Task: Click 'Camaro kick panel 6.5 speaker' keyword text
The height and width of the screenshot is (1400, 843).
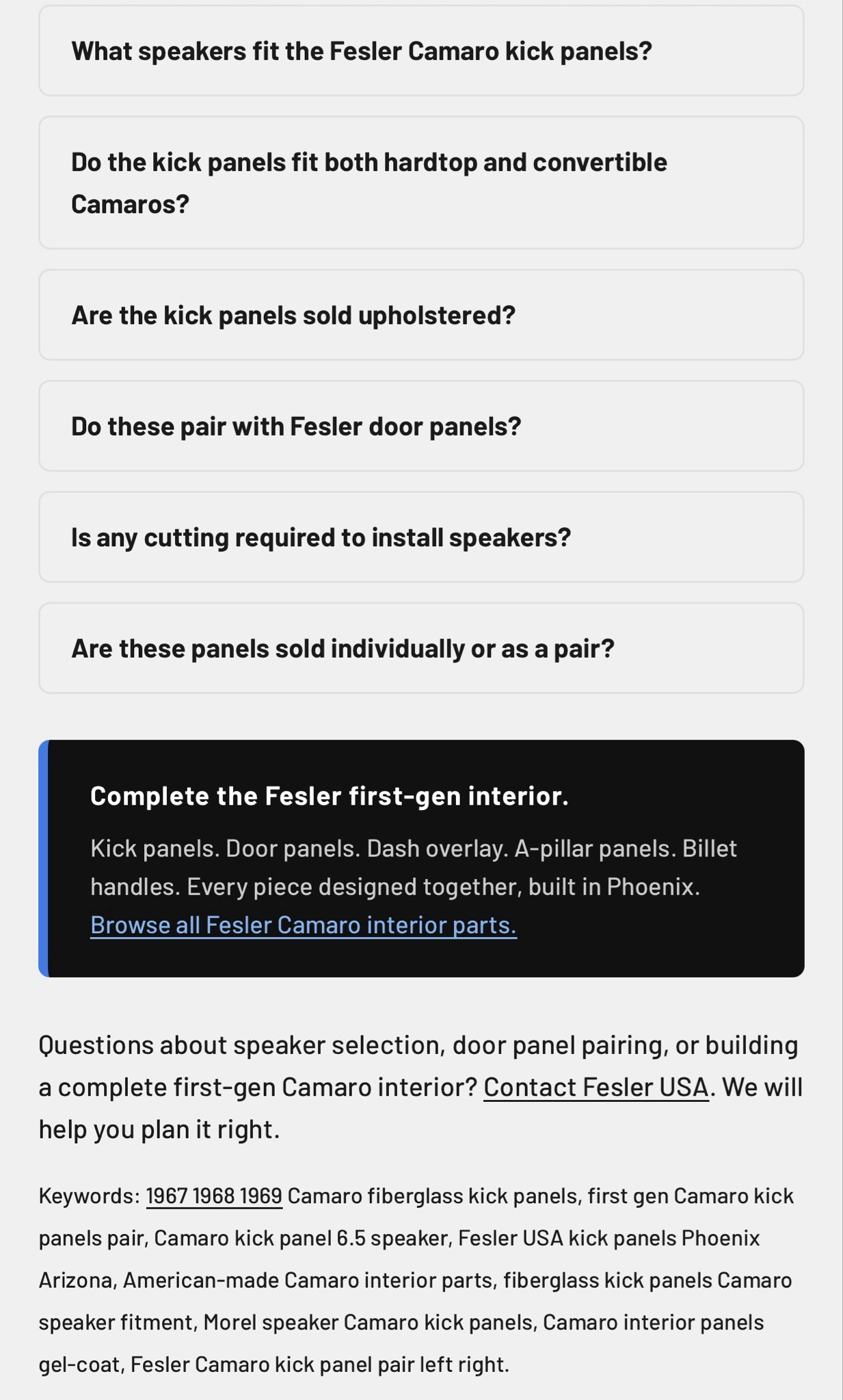Action: point(301,1238)
